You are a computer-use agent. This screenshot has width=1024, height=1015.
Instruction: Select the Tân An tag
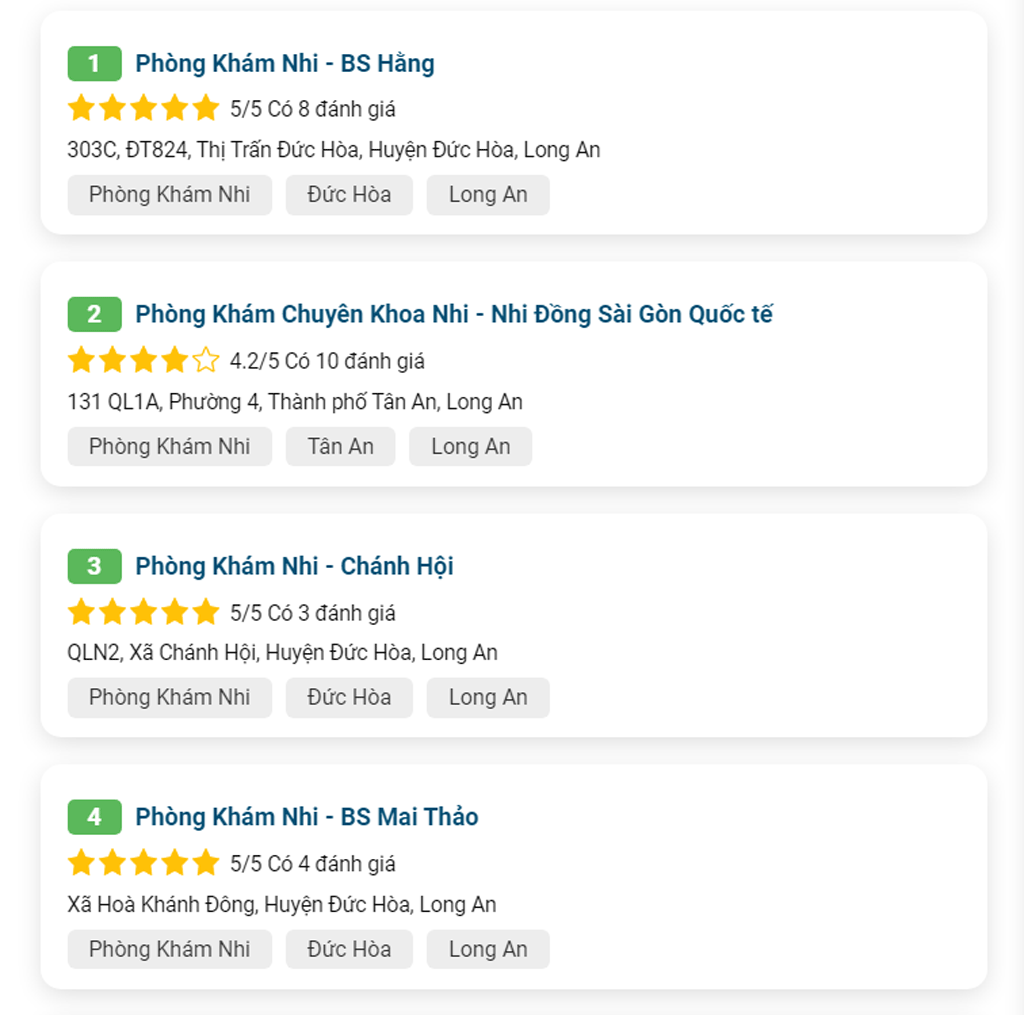pos(340,447)
